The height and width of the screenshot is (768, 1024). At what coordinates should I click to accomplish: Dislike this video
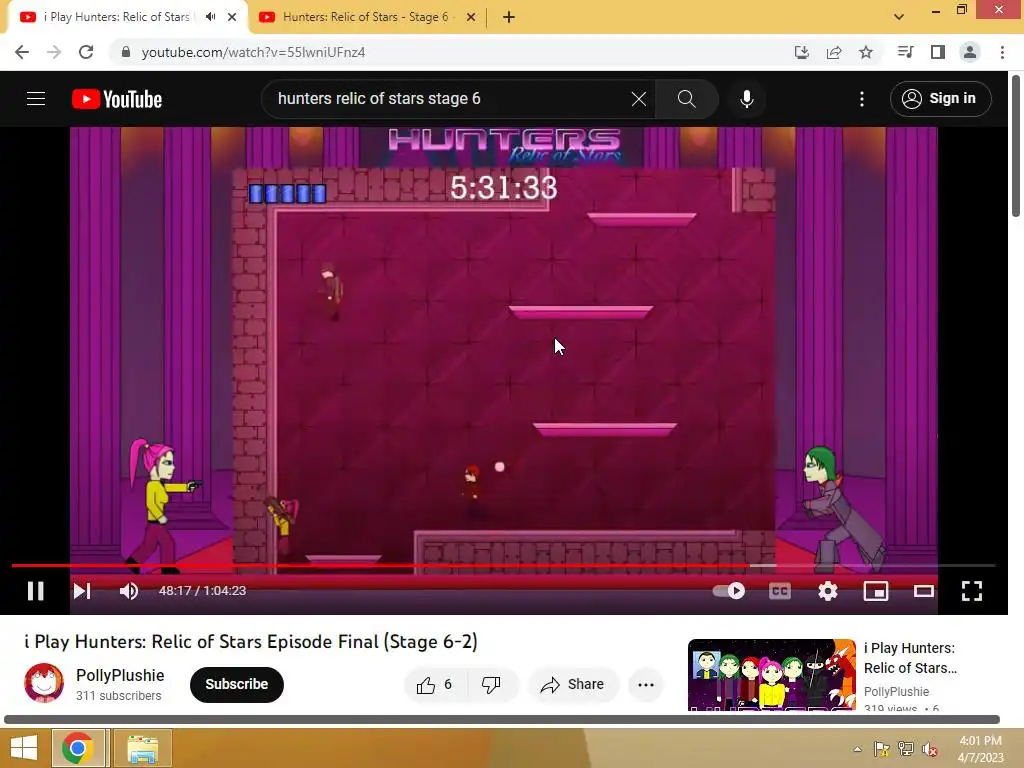(x=491, y=684)
